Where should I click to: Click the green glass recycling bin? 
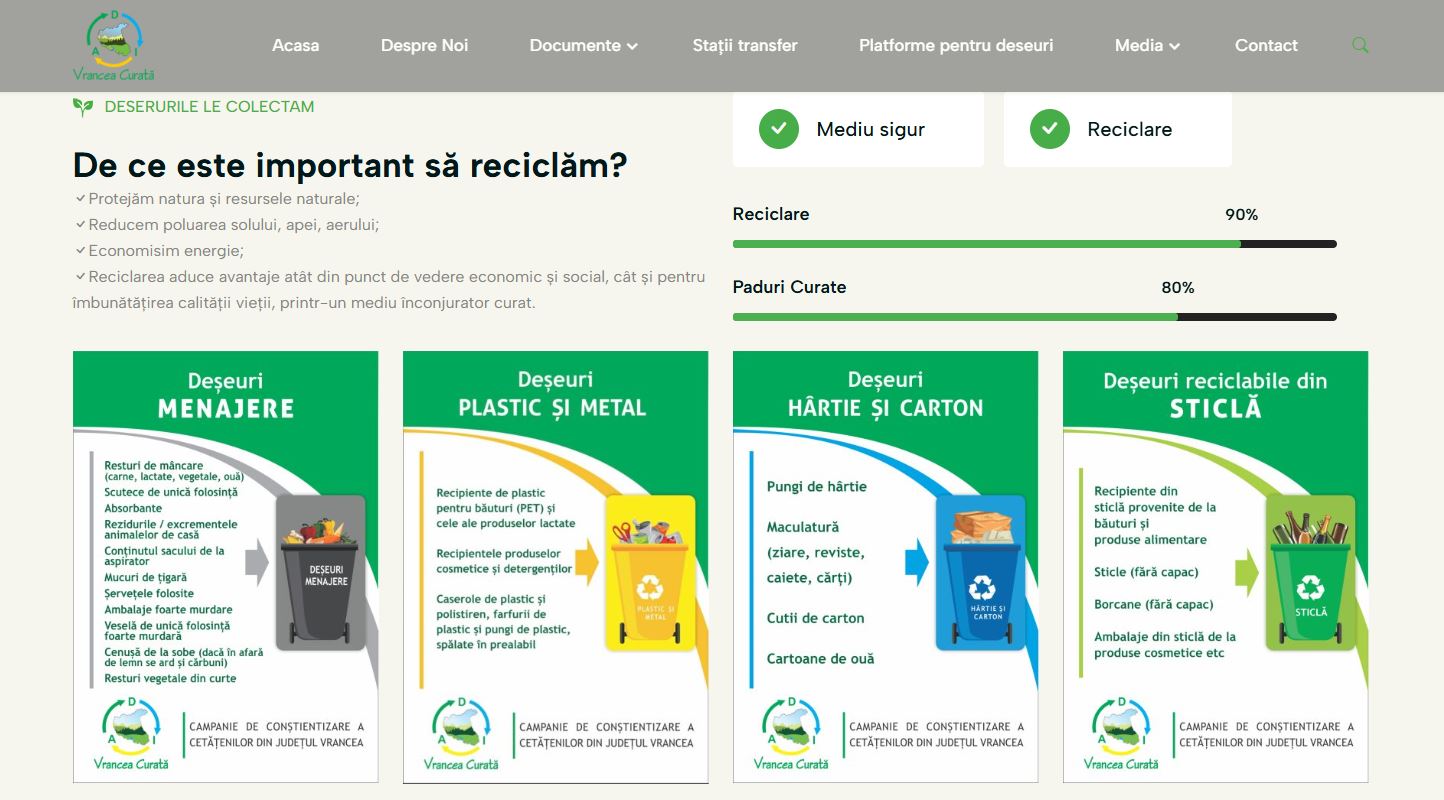tap(1310, 574)
